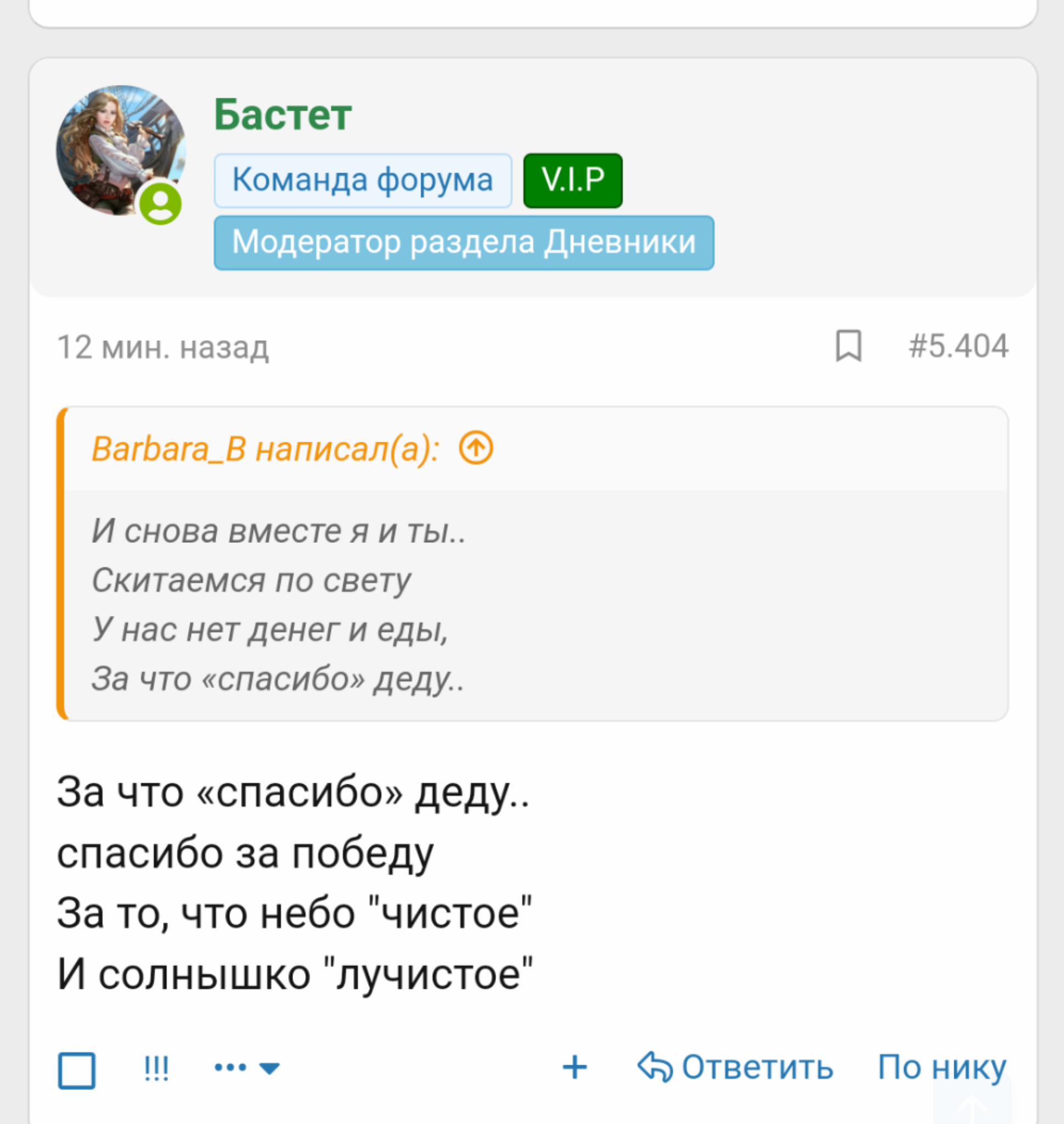1064x1124 pixels.
Task: Click the "По нику" link
Action: [942, 1067]
